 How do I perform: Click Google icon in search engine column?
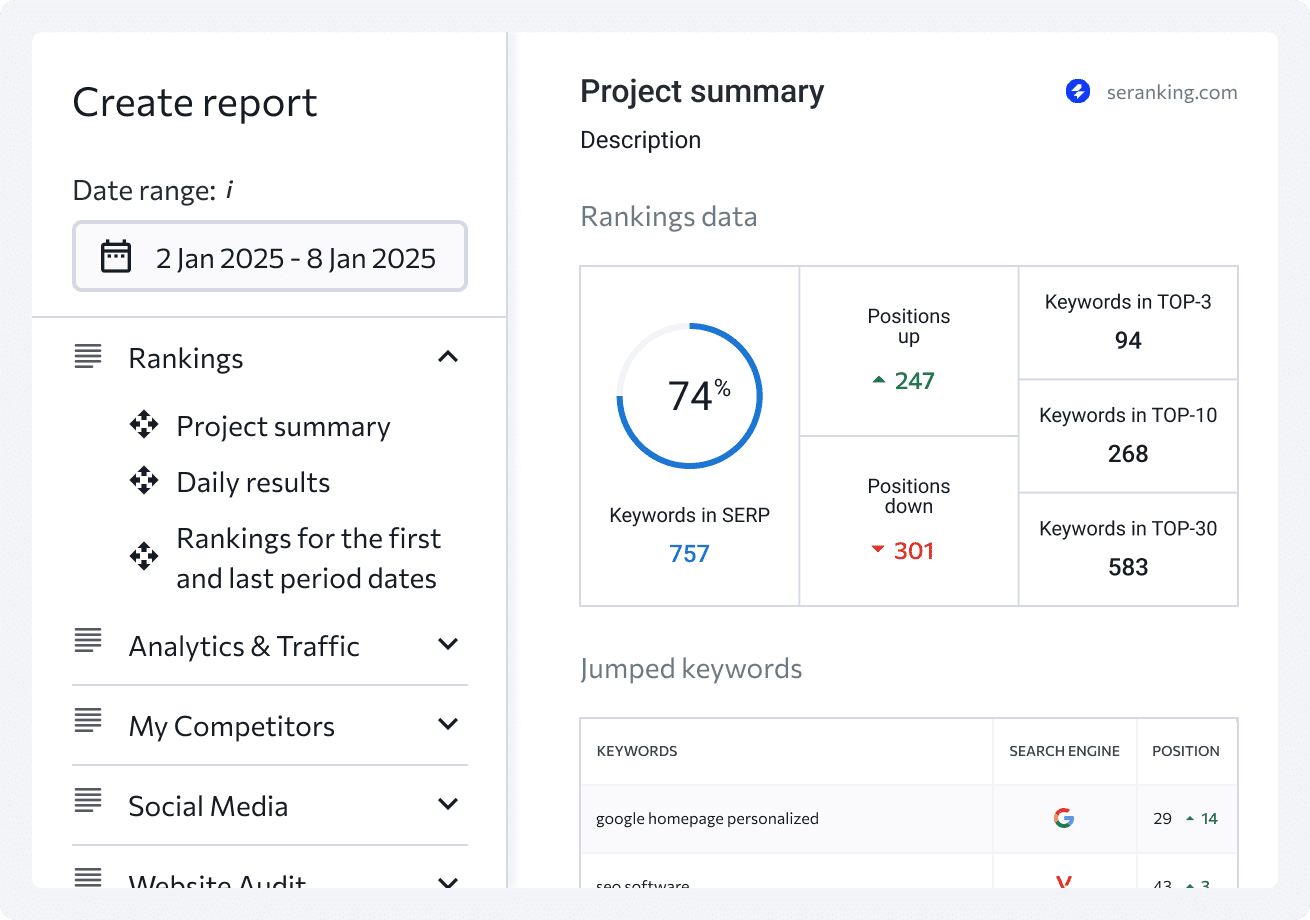point(1064,818)
